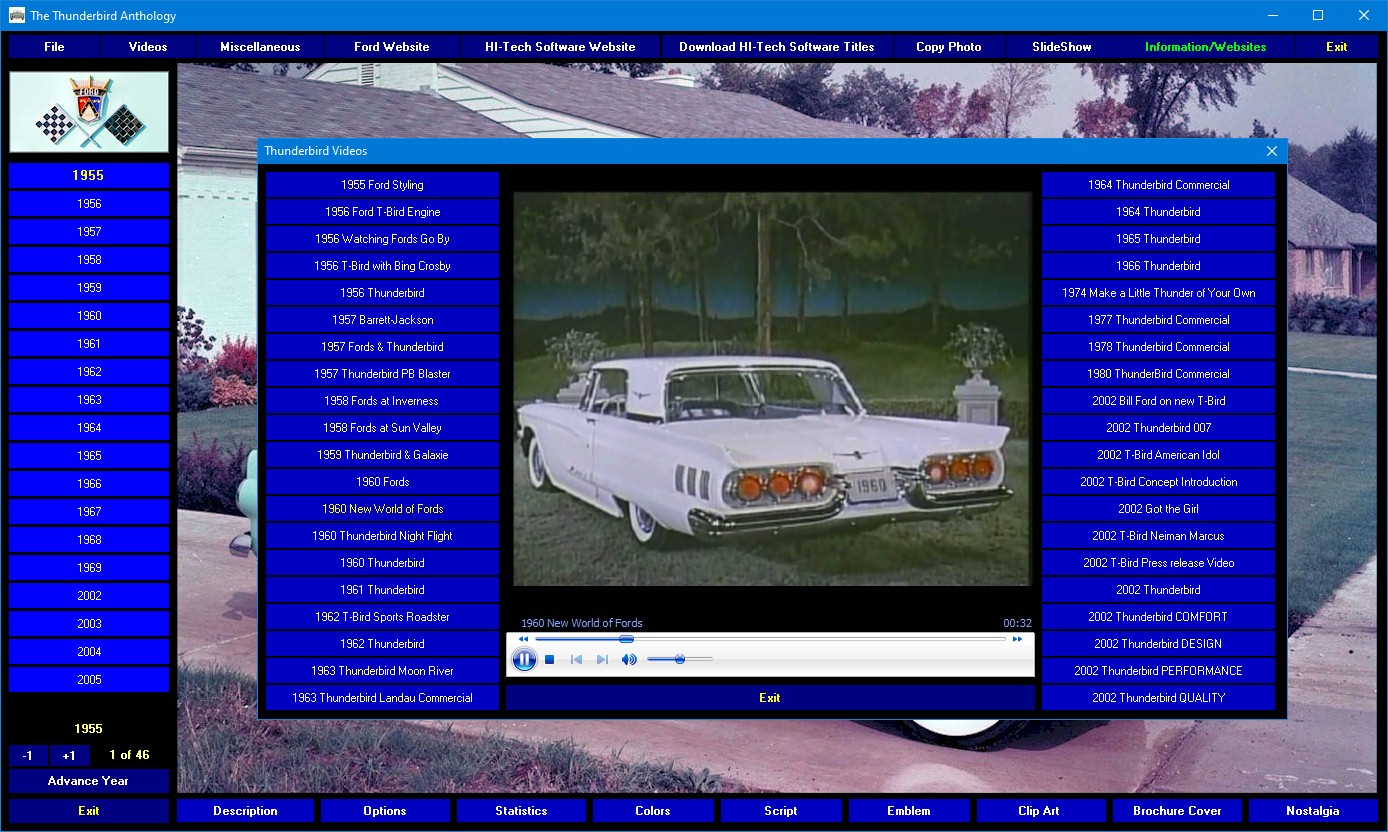Select the 2005 year button
Image resolution: width=1388 pixels, height=832 pixels.
pyautogui.click(x=89, y=679)
